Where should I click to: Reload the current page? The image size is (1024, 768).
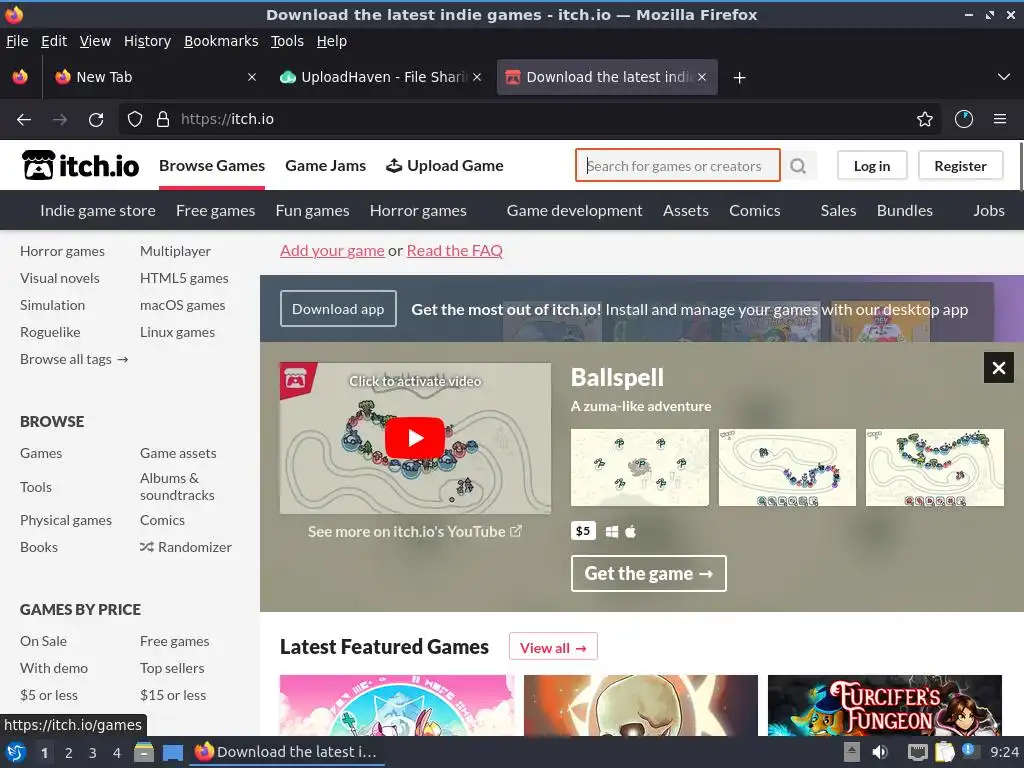[96, 120]
